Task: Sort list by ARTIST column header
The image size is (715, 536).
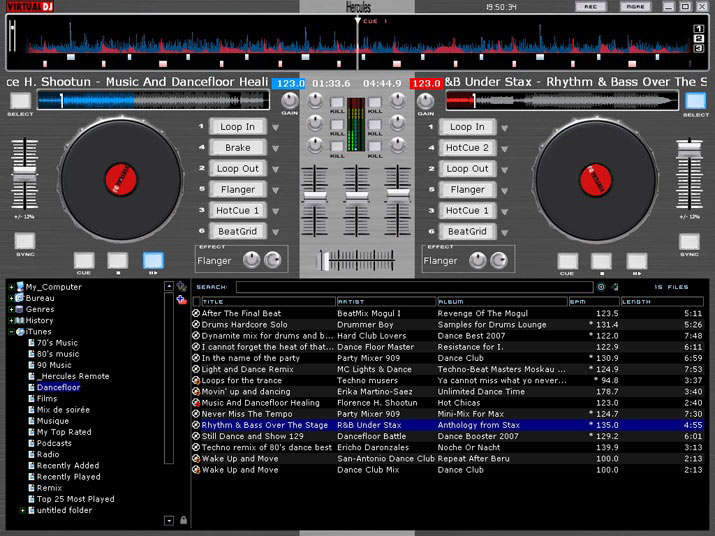Action: 386,302
